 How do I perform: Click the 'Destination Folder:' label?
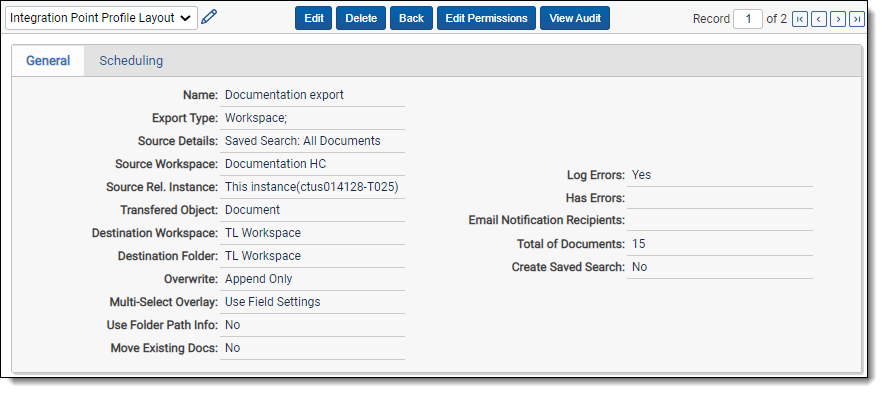click(x=168, y=256)
